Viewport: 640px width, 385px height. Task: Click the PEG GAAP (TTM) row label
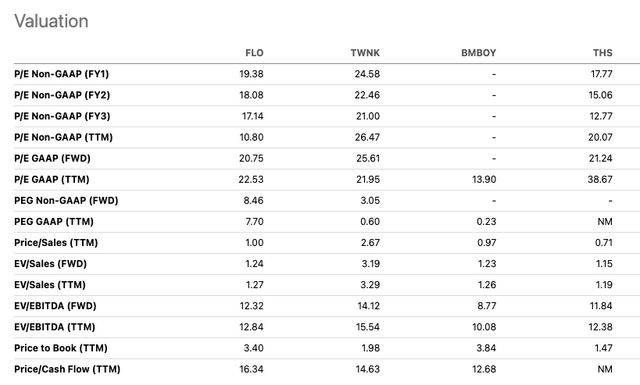pyautogui.click(x=54, y=222)
